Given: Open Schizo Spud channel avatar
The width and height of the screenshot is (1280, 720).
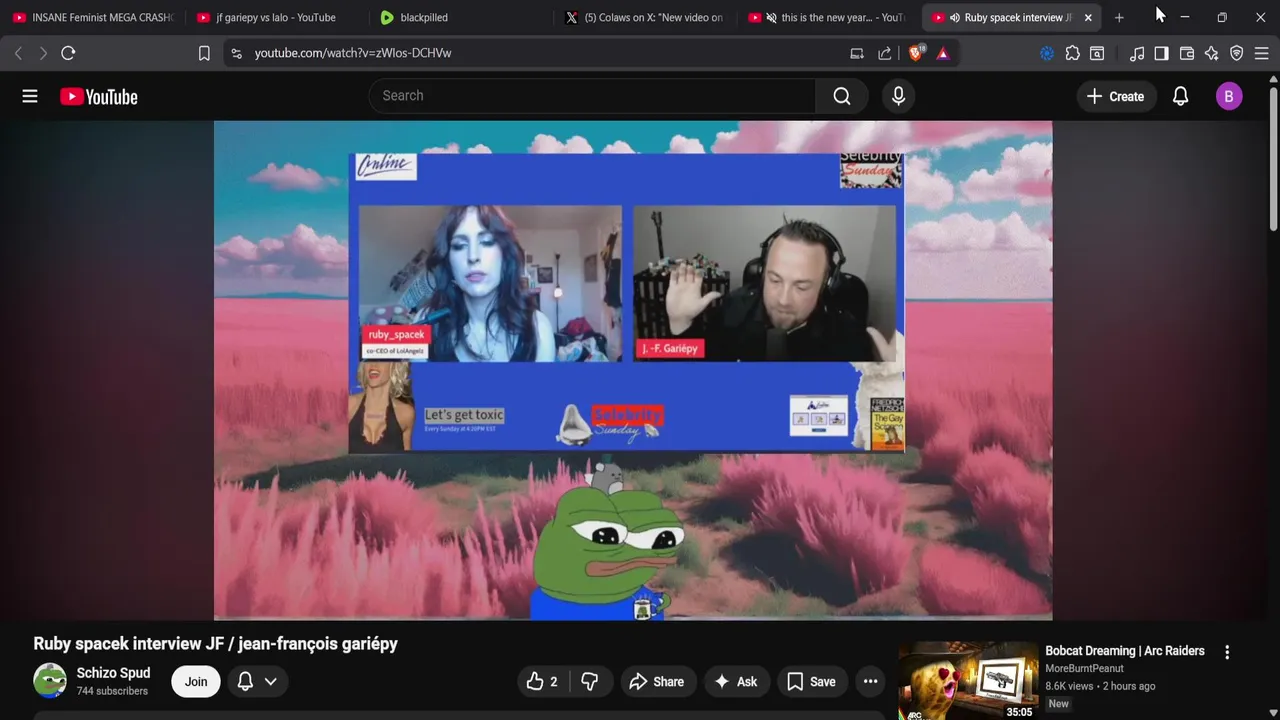Looking at the screenshot, I should point(50,681).
